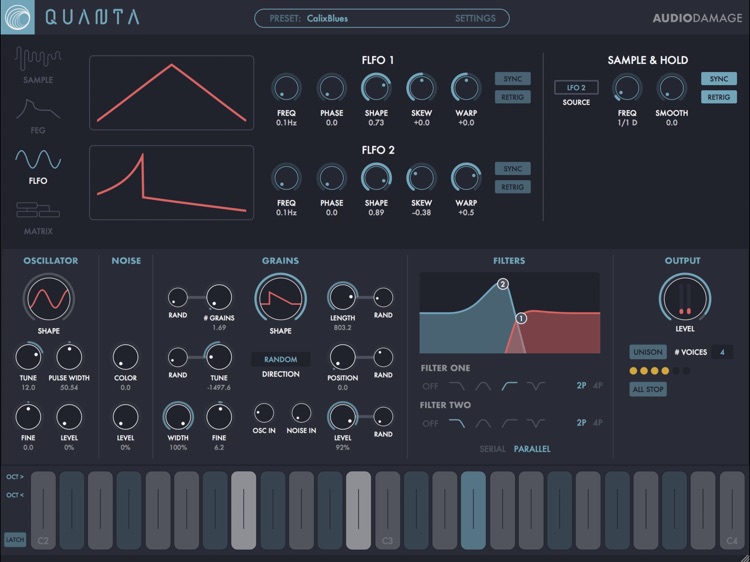Toggle FLFO 2 Sync
750x562 pixels.
tap(513, 169)
